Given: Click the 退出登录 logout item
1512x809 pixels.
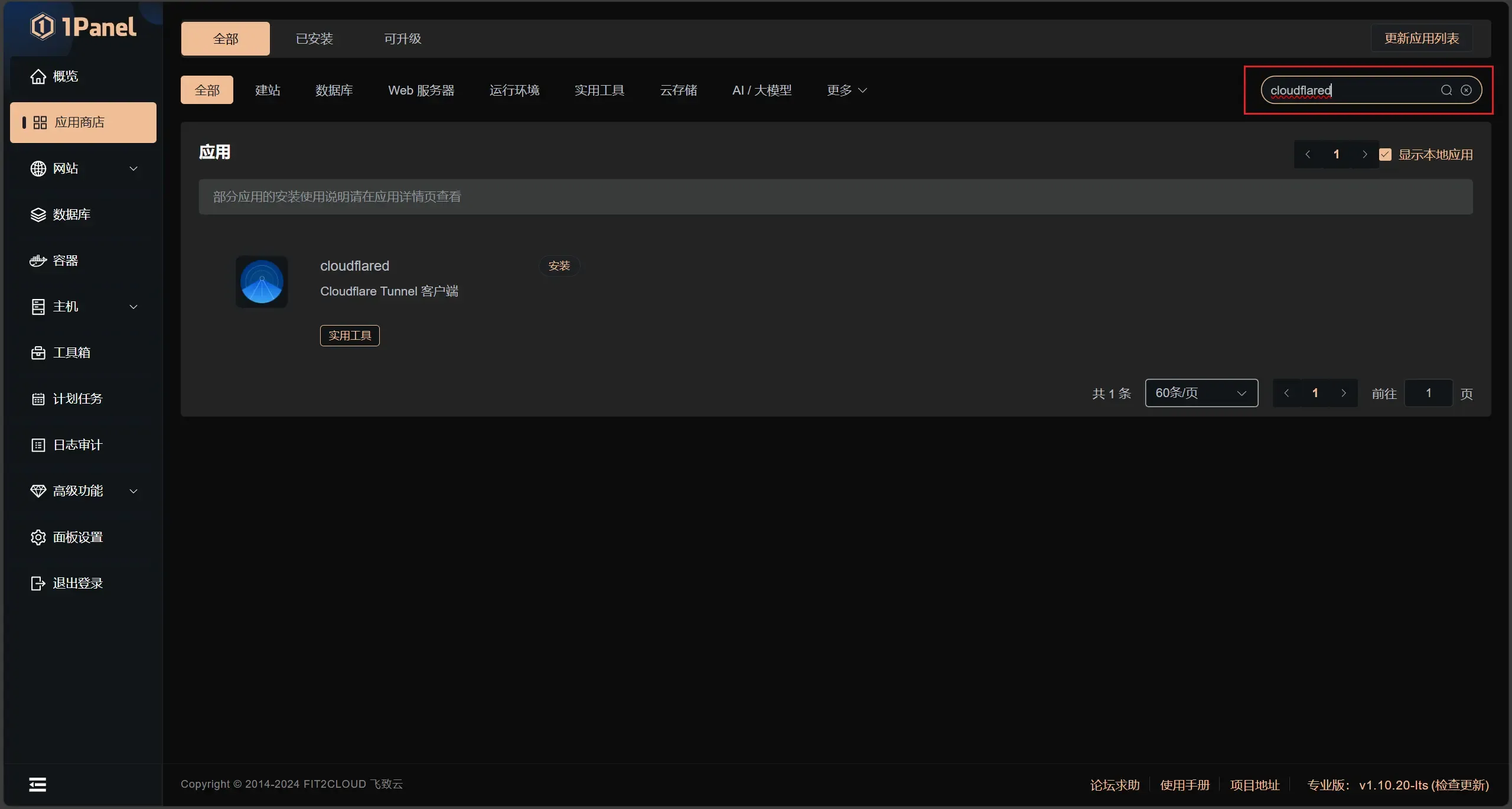Looking at the screenshot, I should (x=77, y=583).
